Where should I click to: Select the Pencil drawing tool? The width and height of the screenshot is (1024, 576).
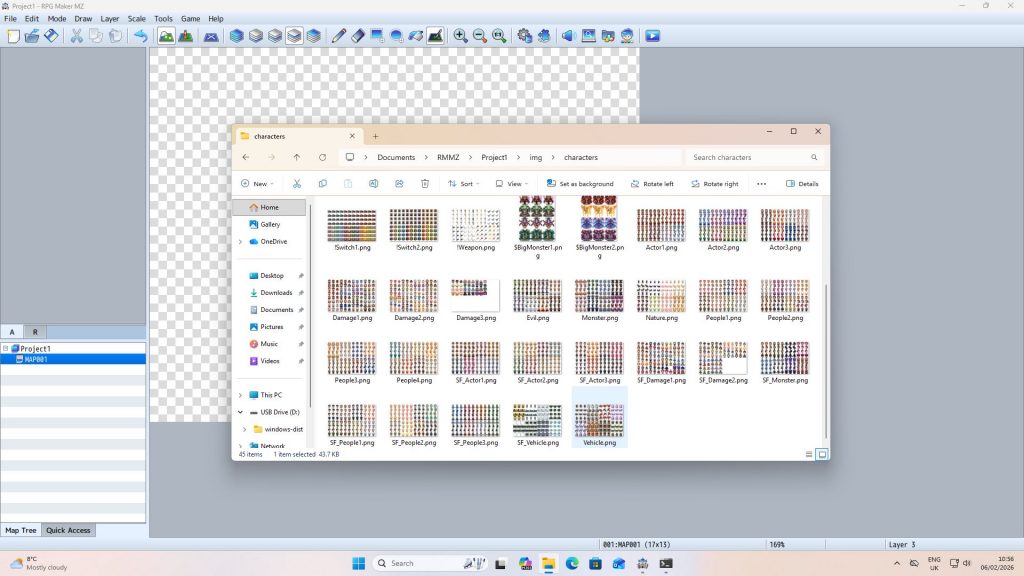[339, 36]
